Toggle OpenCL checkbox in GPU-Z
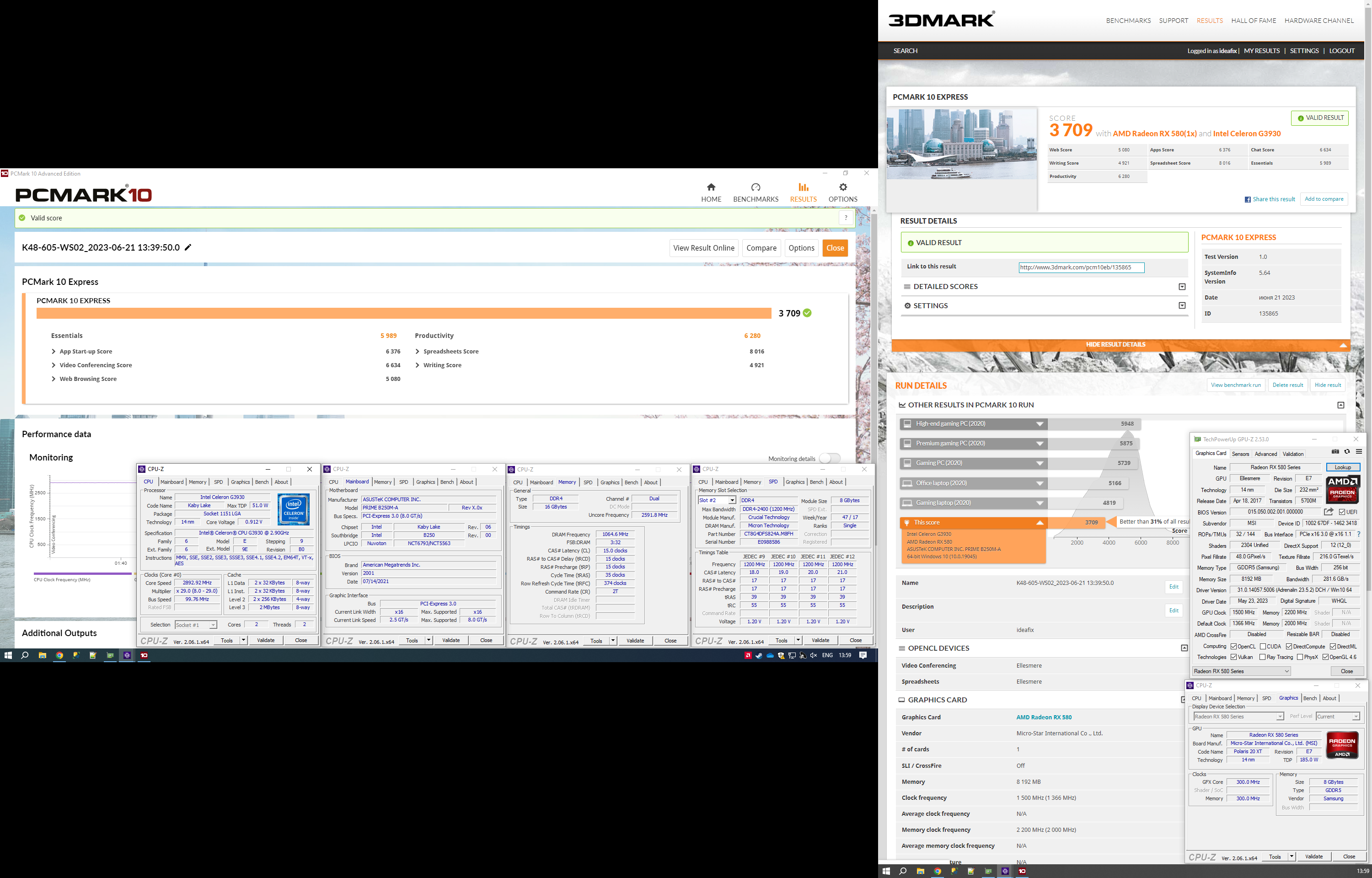This screenshot has width=1372, height=878. click(1233, 647)
